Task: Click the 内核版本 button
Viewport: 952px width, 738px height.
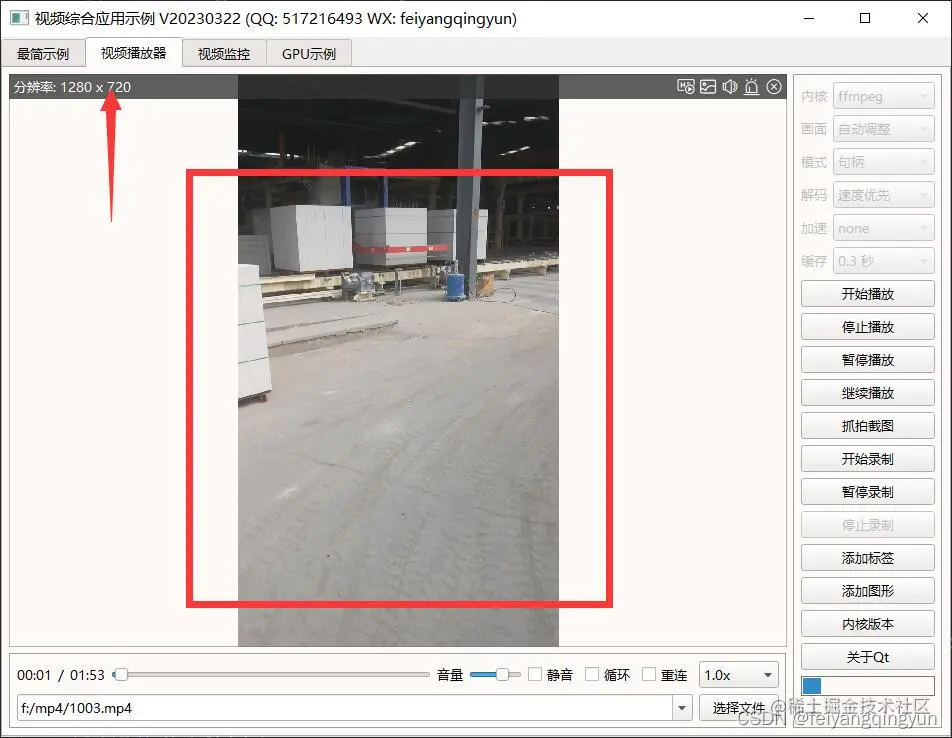Action: (868, 624)
